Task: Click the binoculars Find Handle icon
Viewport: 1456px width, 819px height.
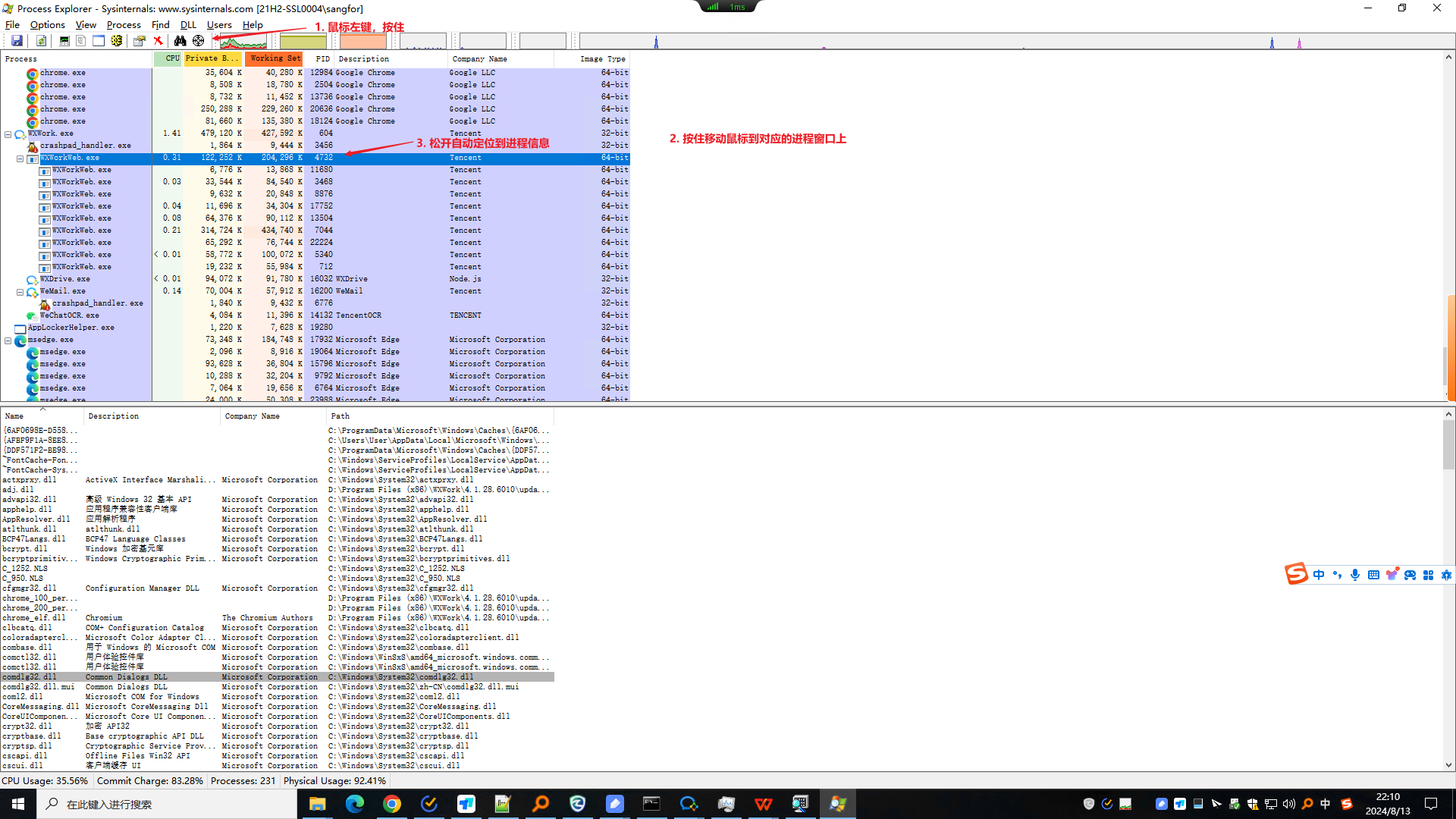Action: click(x=180, y=41)
